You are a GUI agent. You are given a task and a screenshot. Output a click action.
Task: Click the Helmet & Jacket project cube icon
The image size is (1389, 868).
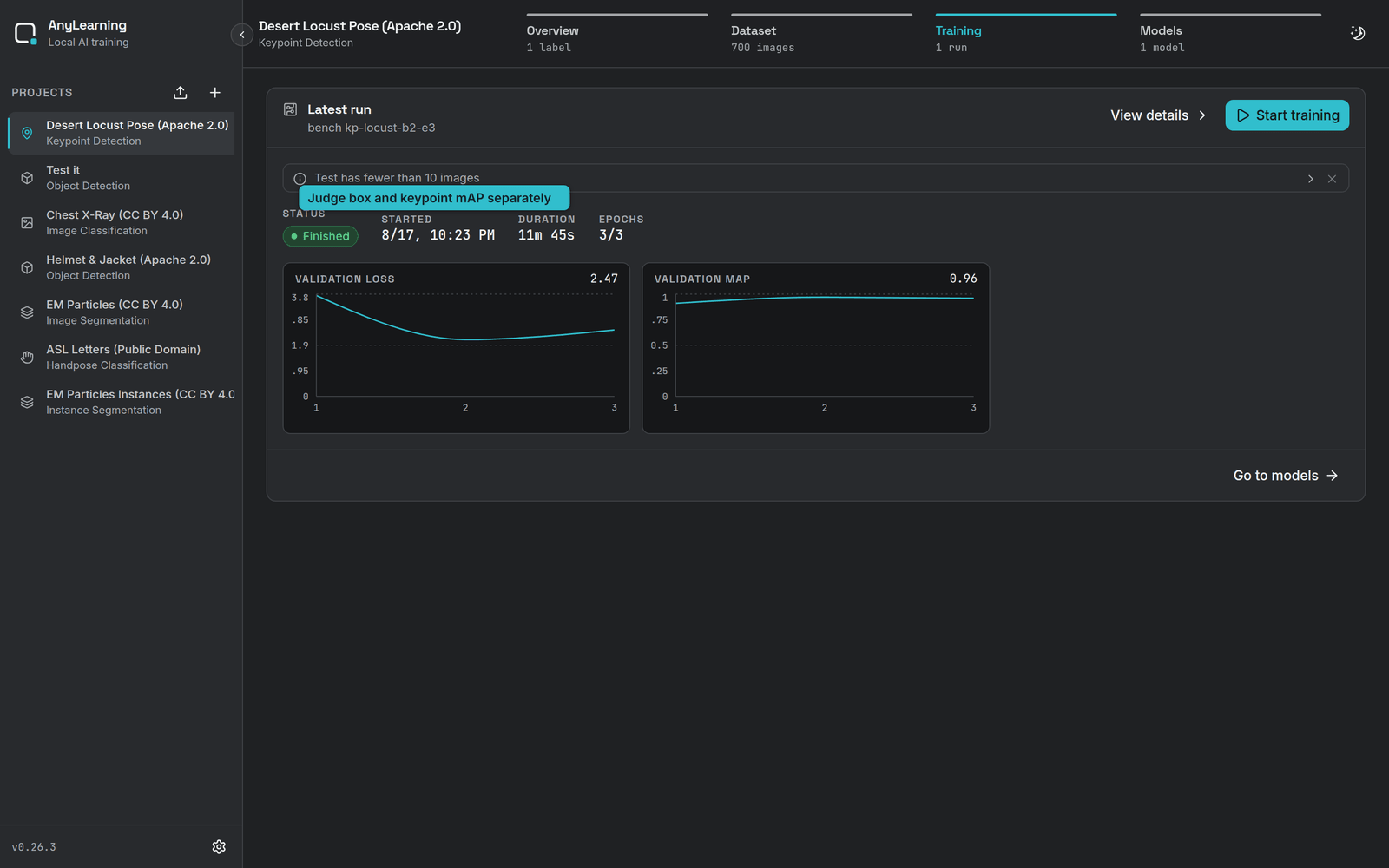[x=27, y=267]
